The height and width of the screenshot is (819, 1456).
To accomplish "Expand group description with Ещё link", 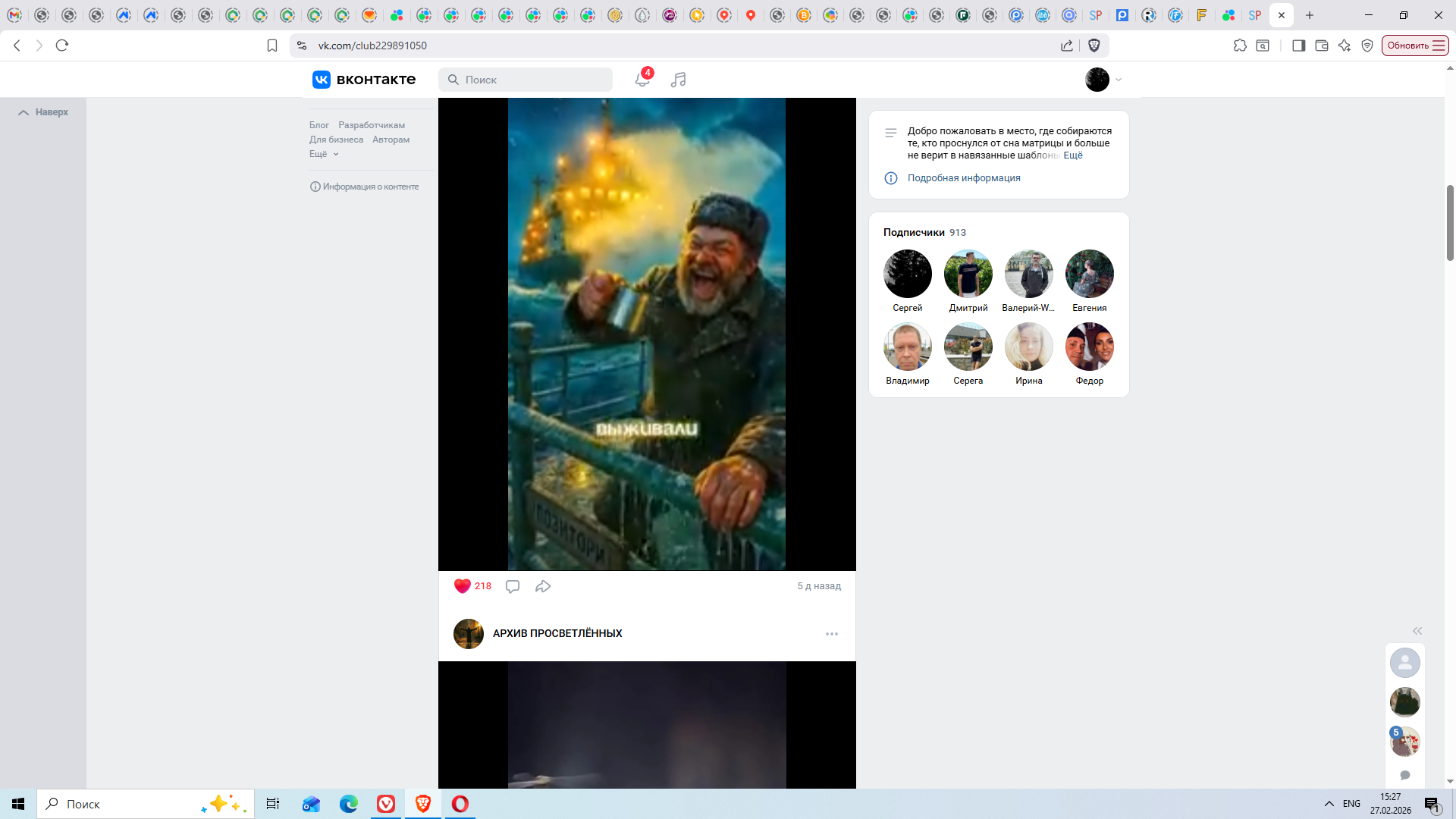I will (1073, 155).
